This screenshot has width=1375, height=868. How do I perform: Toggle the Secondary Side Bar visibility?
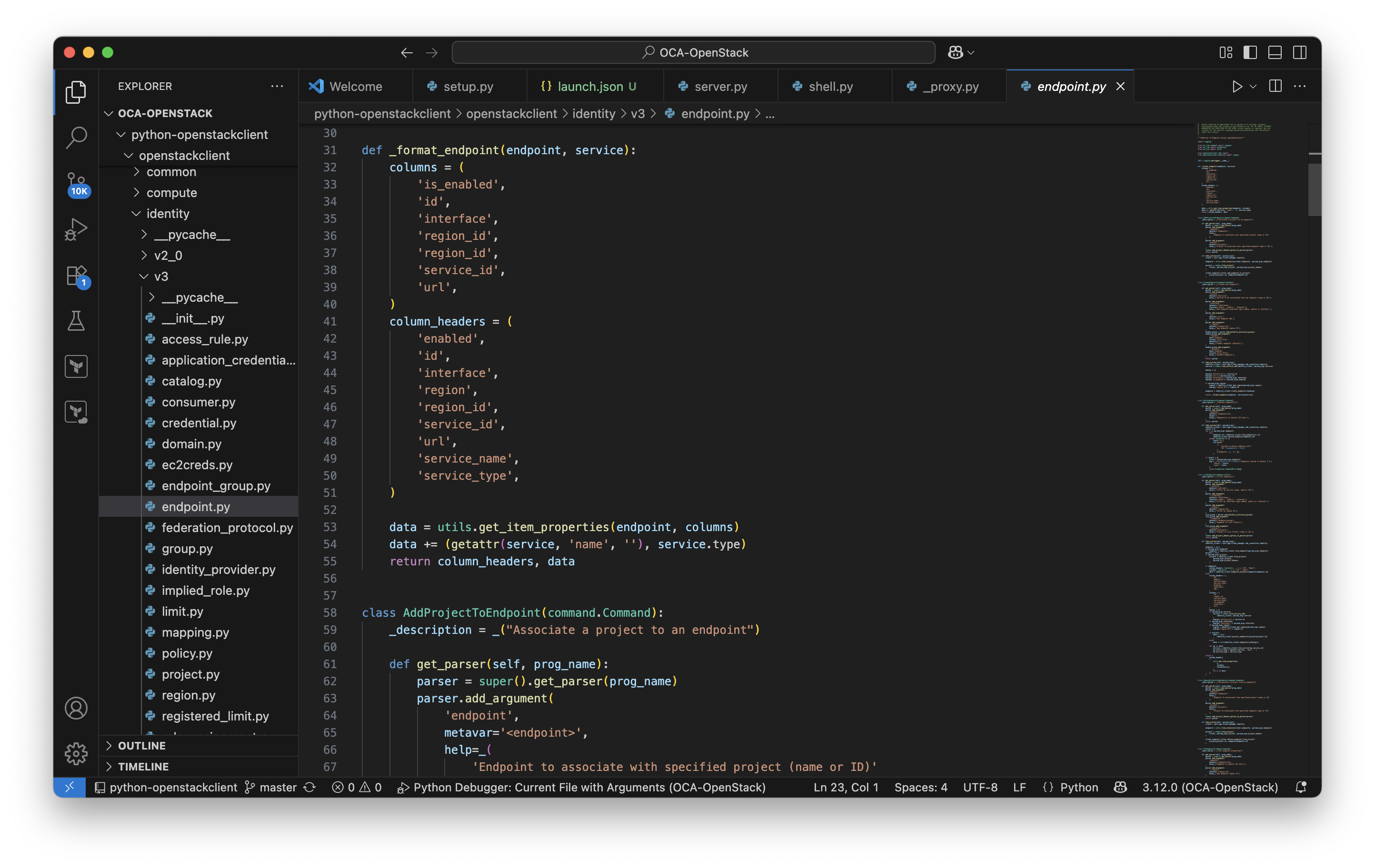click(x=1300, y=52)
